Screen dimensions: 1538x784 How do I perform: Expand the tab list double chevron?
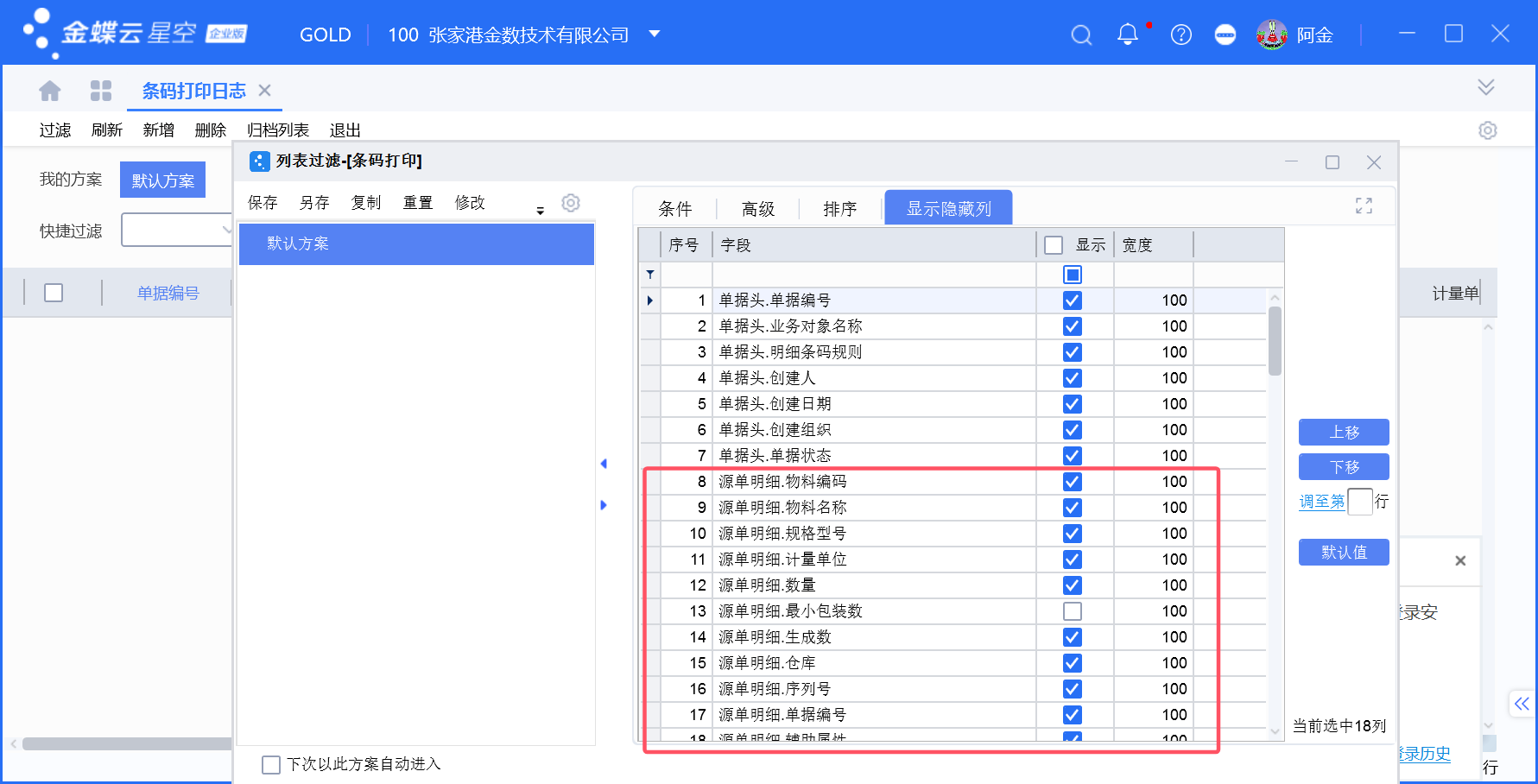point(1485,87)
